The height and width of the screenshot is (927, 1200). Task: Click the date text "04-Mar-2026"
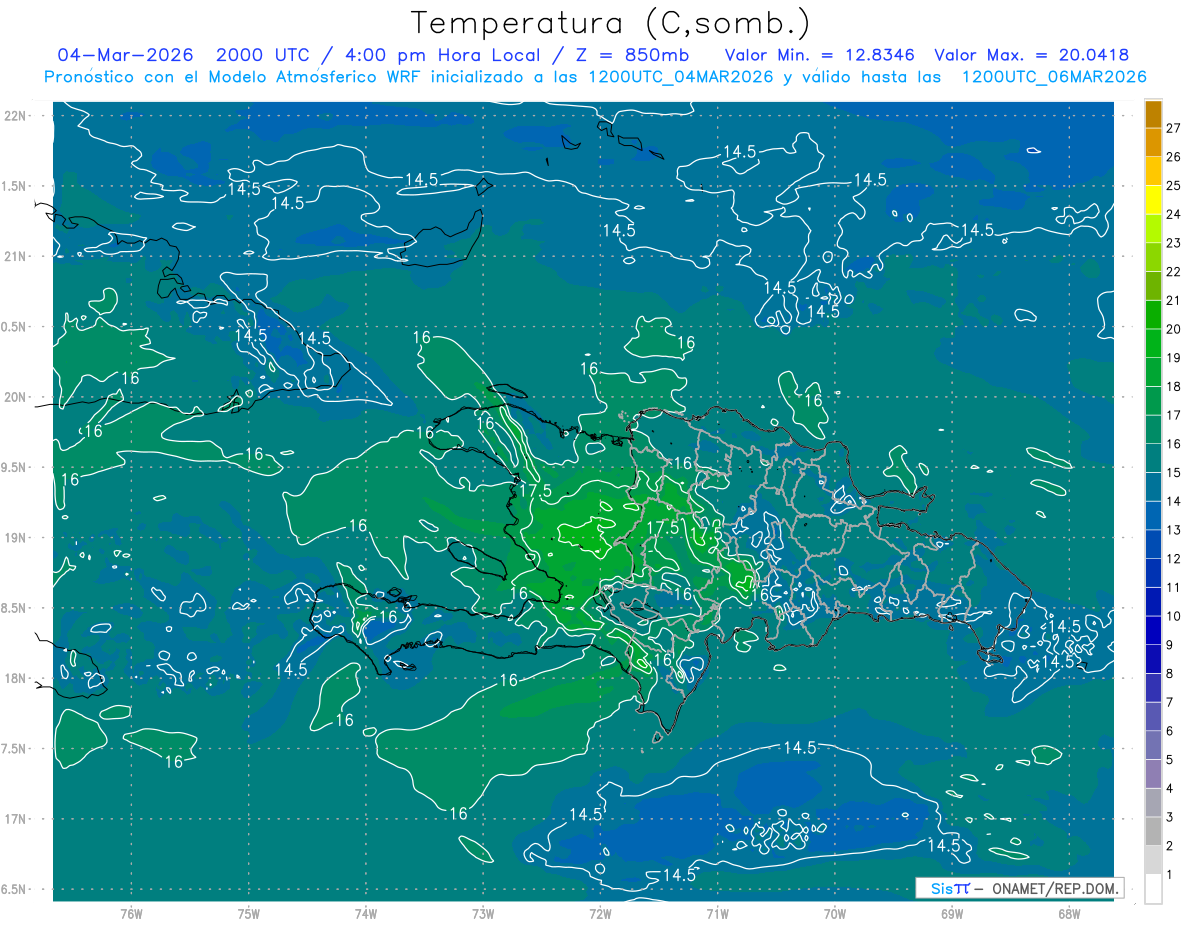coord(126,55)
